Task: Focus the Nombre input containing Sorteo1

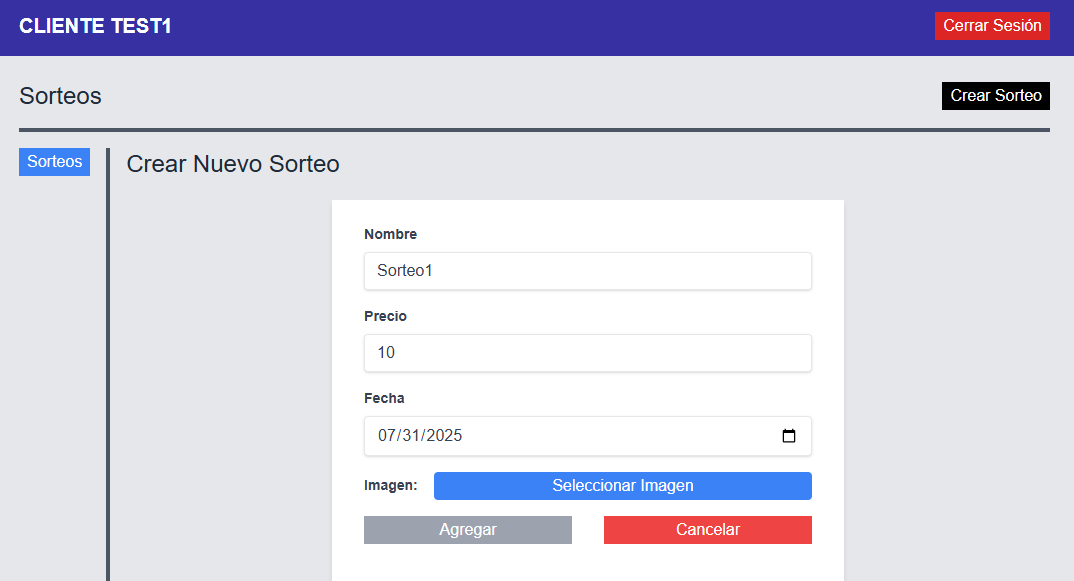Action: (x=587, y=271)
